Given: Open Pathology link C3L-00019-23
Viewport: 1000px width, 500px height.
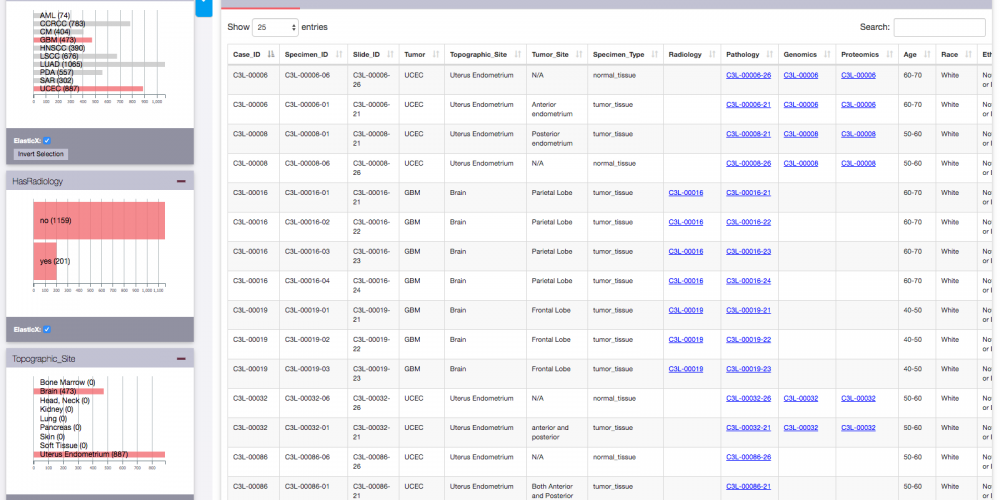Looking at the screenshot, I should [748, 369].
